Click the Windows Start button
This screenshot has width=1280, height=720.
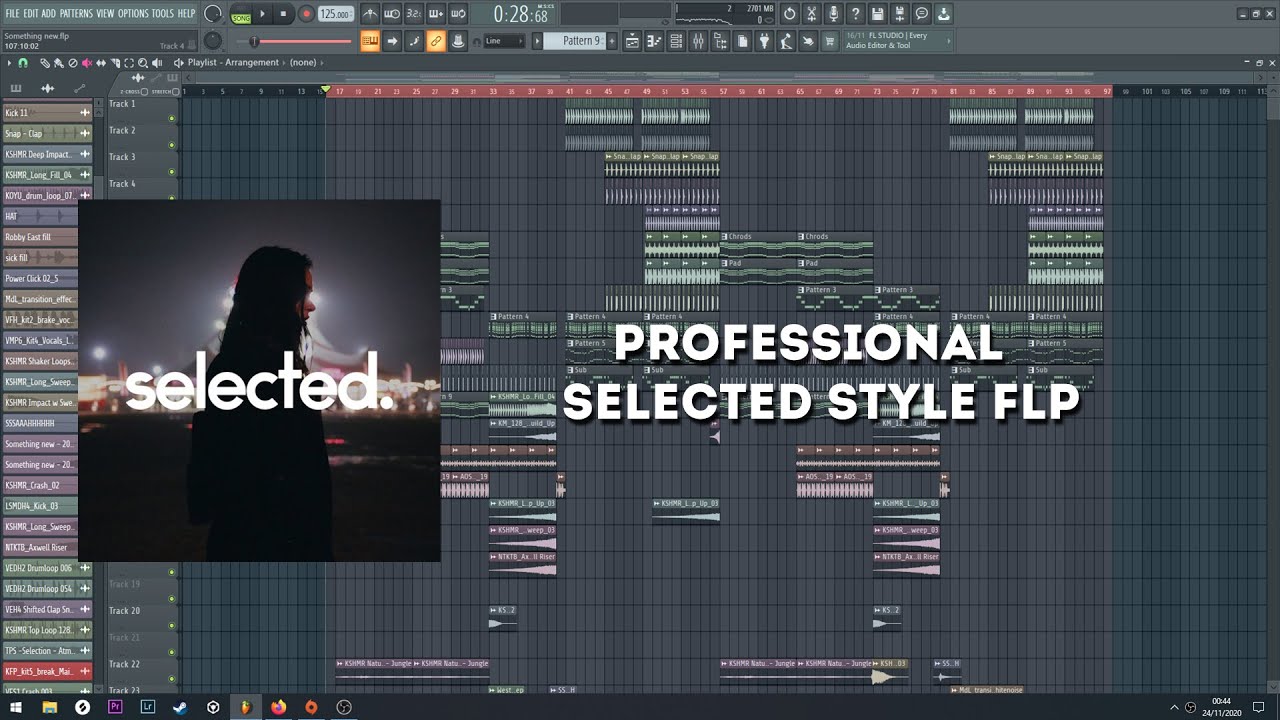click(17, 707)
